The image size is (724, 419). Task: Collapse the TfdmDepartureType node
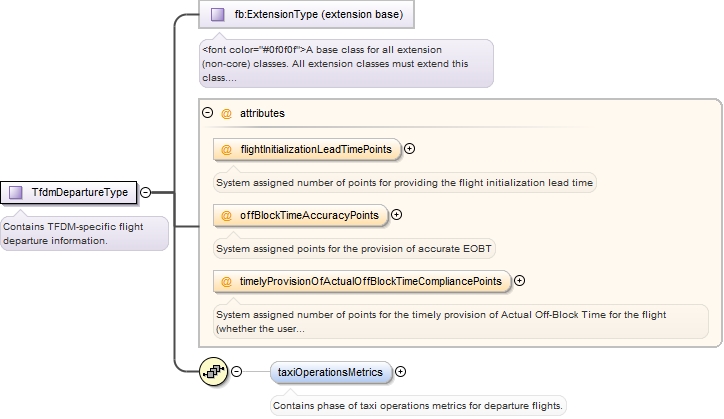[145, 192]
